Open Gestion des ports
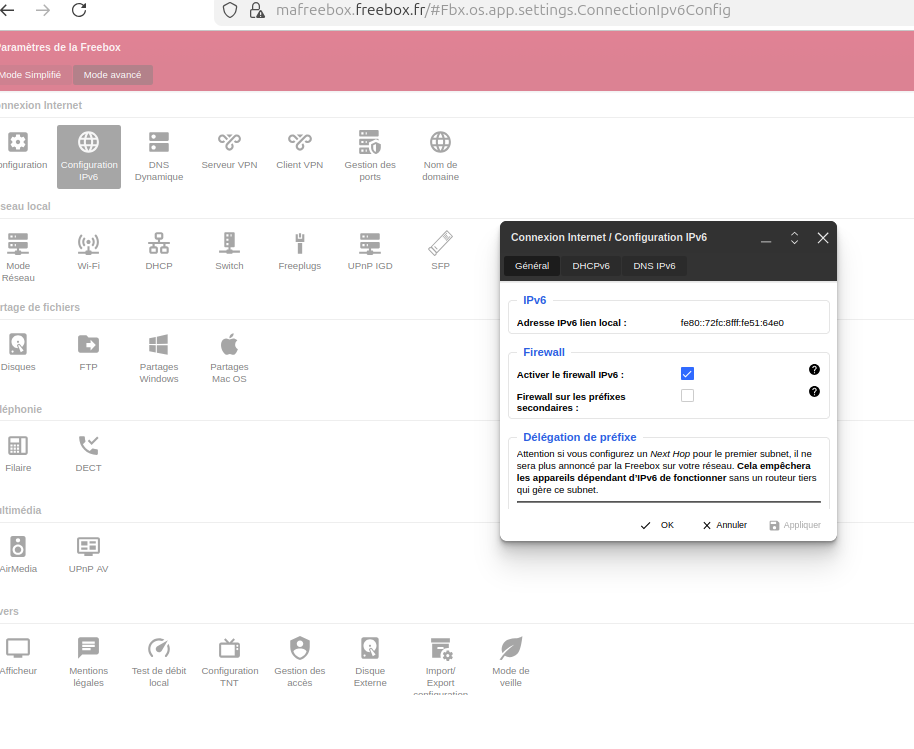Image resolution: width=914 pixels, height=749 pixels. tap(370, 157)
